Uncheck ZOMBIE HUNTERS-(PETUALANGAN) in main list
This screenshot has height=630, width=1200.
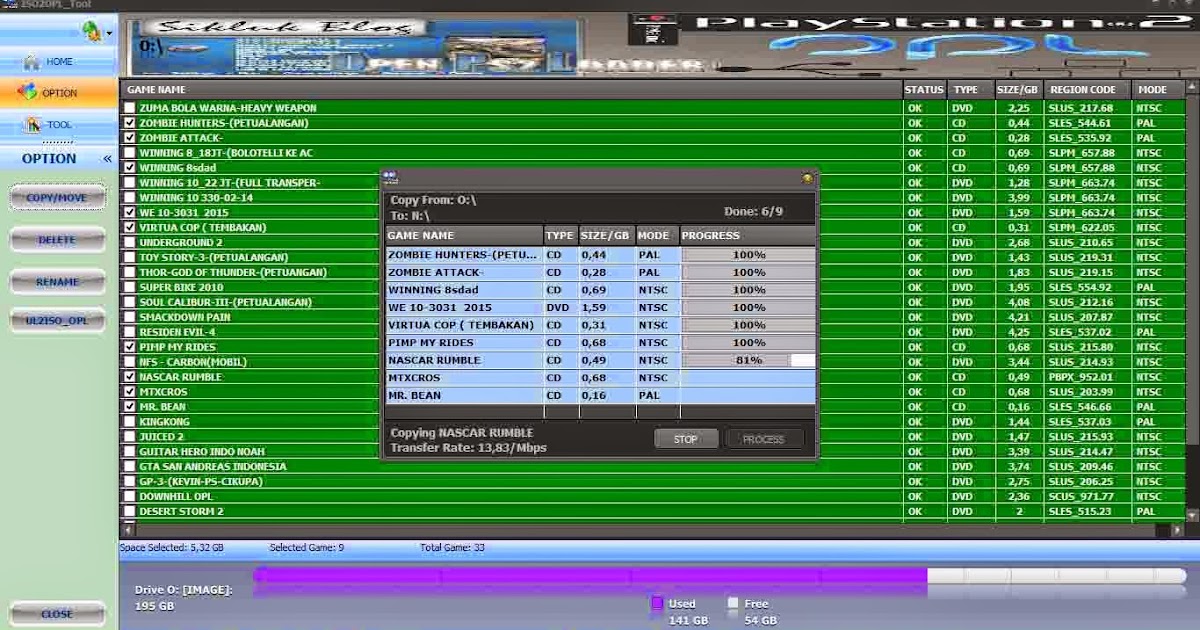(130, 123)
